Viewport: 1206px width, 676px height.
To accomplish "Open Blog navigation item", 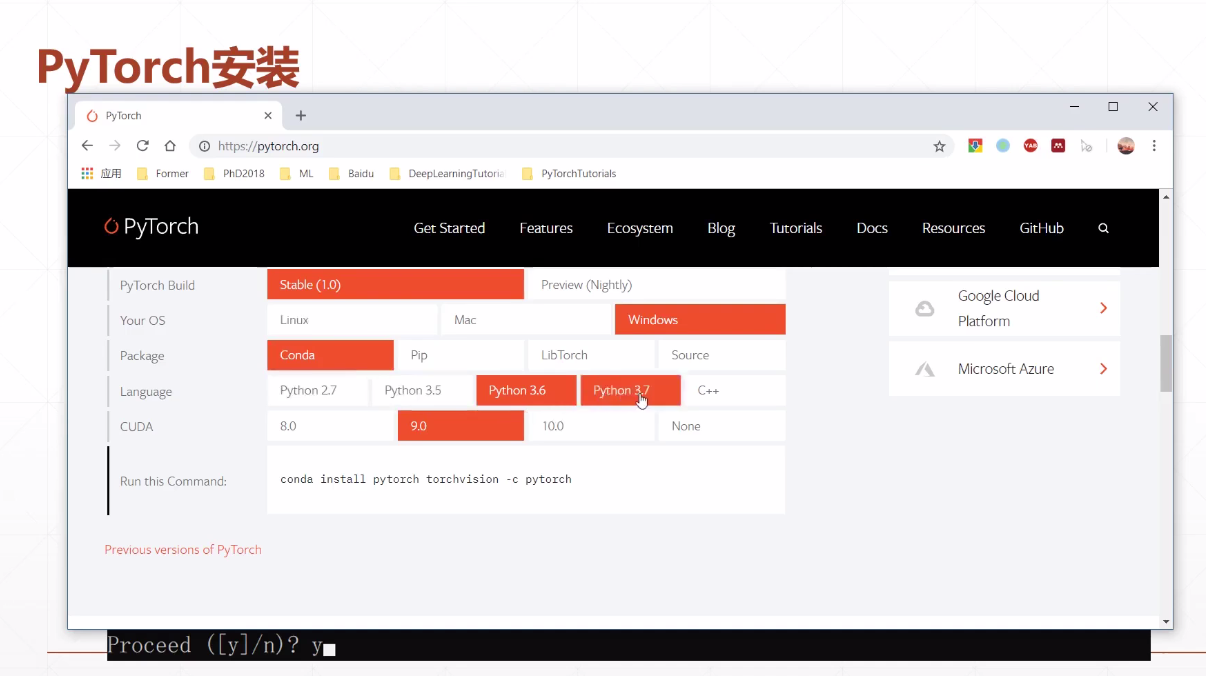I will 721,228.
